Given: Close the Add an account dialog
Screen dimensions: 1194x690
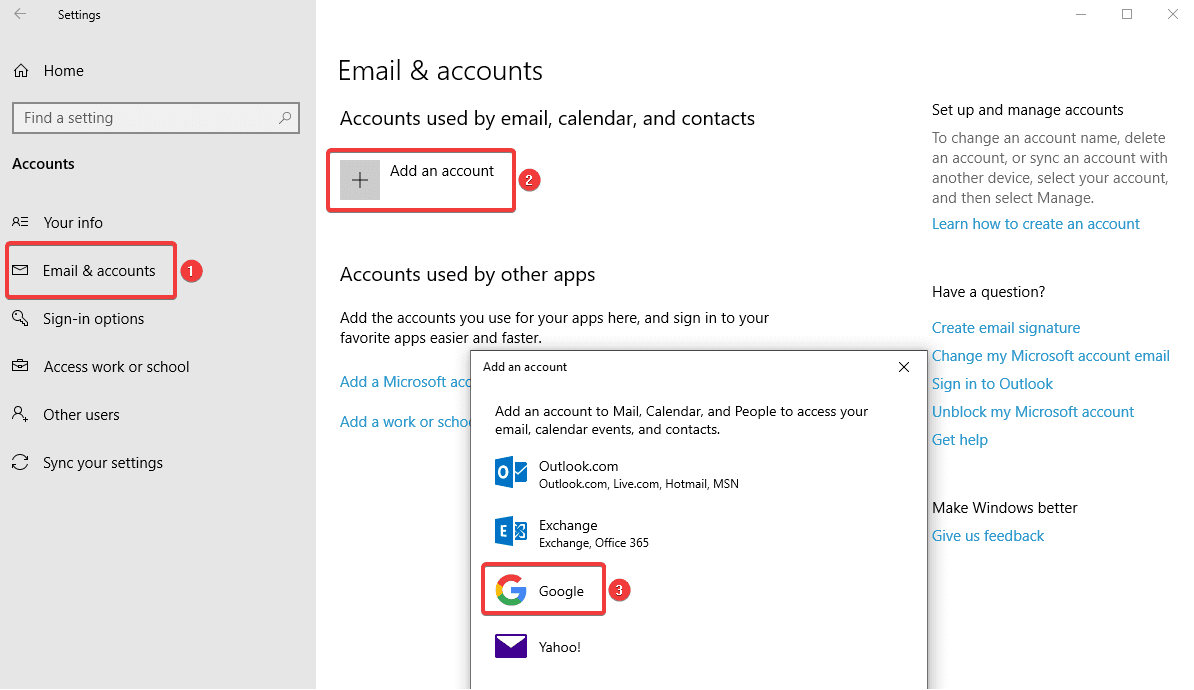Looking at the screenshot, I should pyautogui.click(x=904, y=367).
